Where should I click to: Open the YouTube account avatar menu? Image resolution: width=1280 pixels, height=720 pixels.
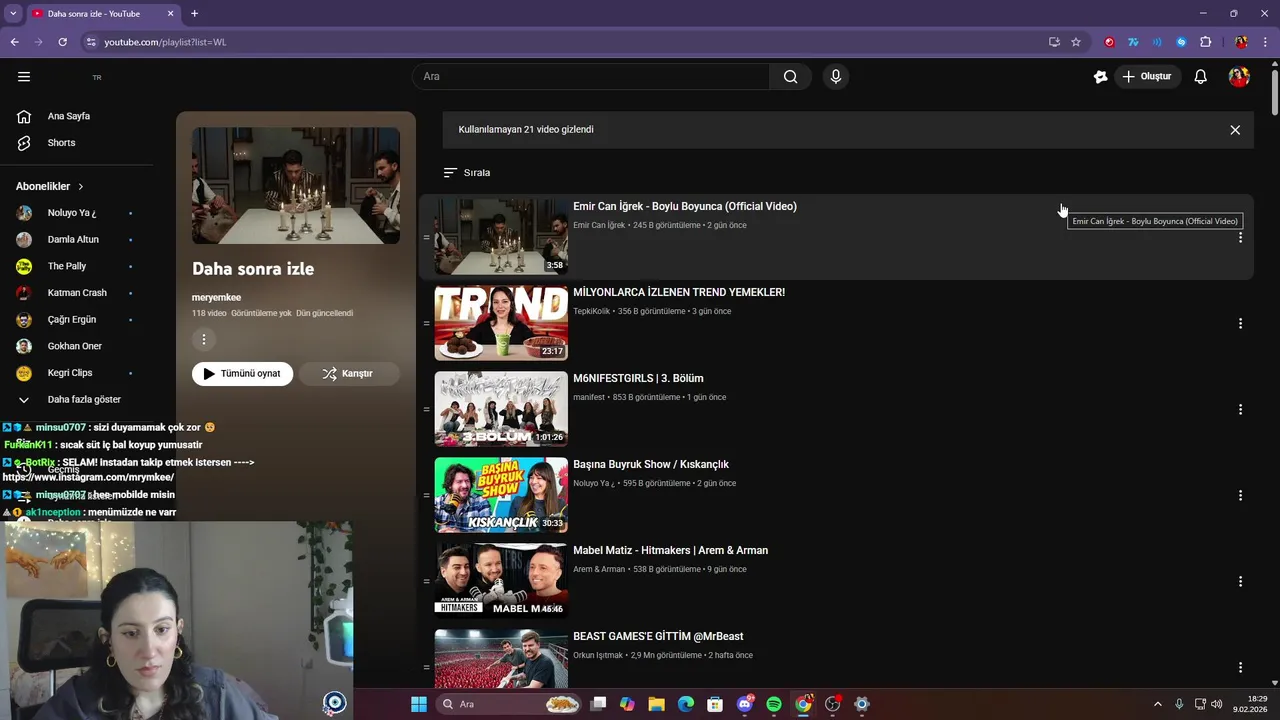[1239, 77]
